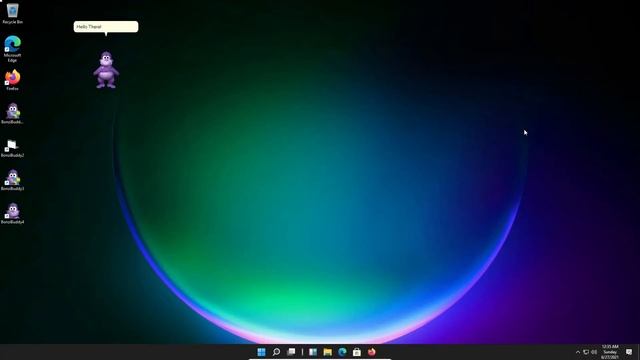Select the BonziBuddy3 desktop shortcut
Viewport: 640px width, 360px height.
pyautogui.click(x=13, y=180)
